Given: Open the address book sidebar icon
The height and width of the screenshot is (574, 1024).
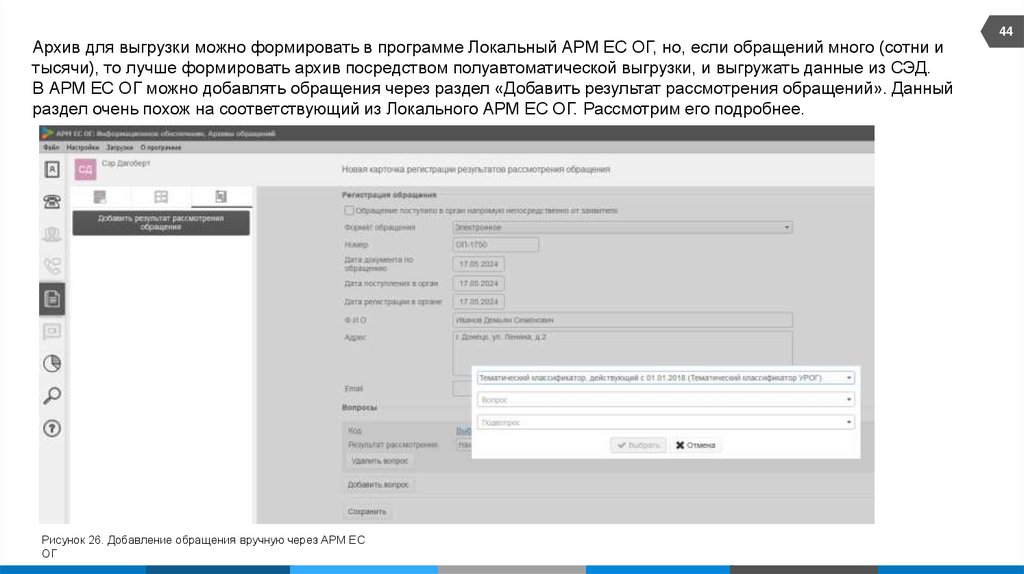Looking at the screenshot, I should point(52,170).
